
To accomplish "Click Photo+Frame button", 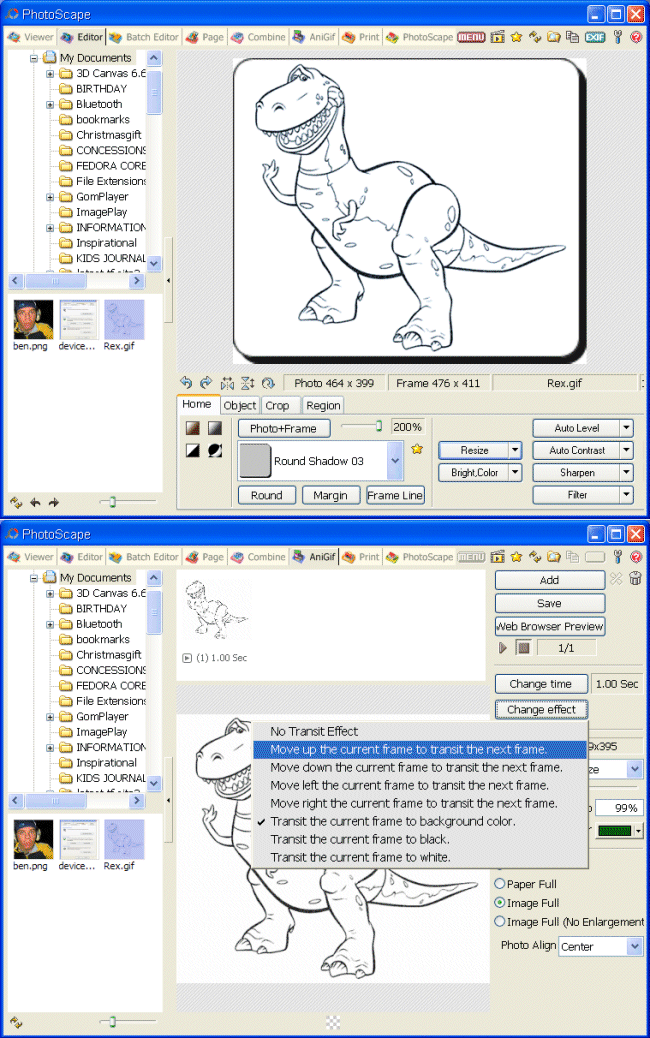I will (283, 428).
